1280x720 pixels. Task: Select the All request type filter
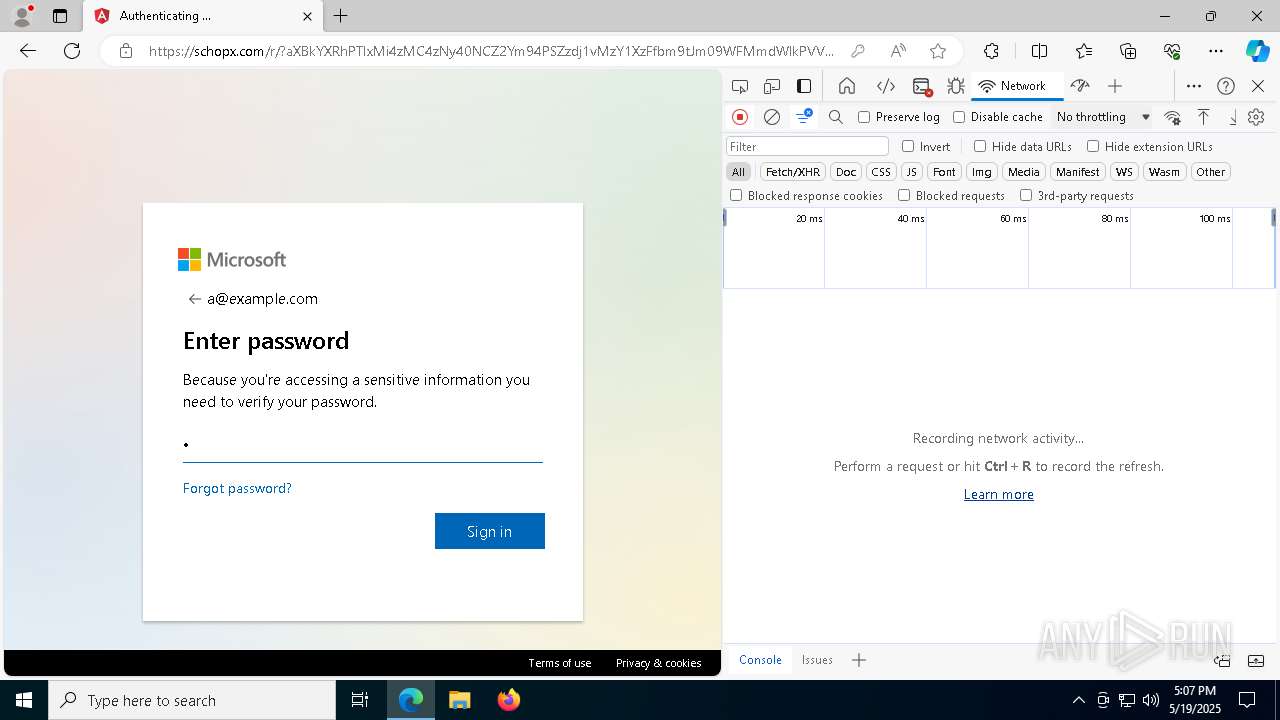[738, 172]
